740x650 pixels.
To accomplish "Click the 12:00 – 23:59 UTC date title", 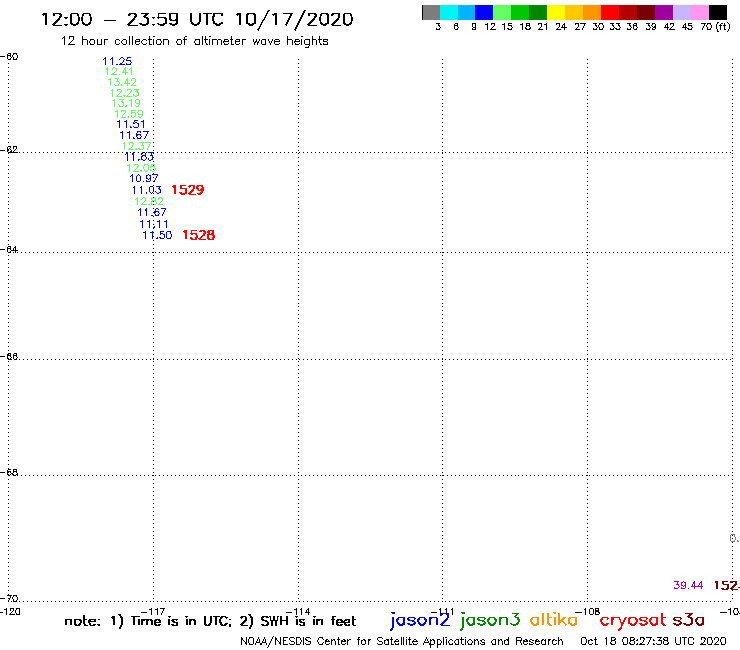I will click(x=197, y=19).
